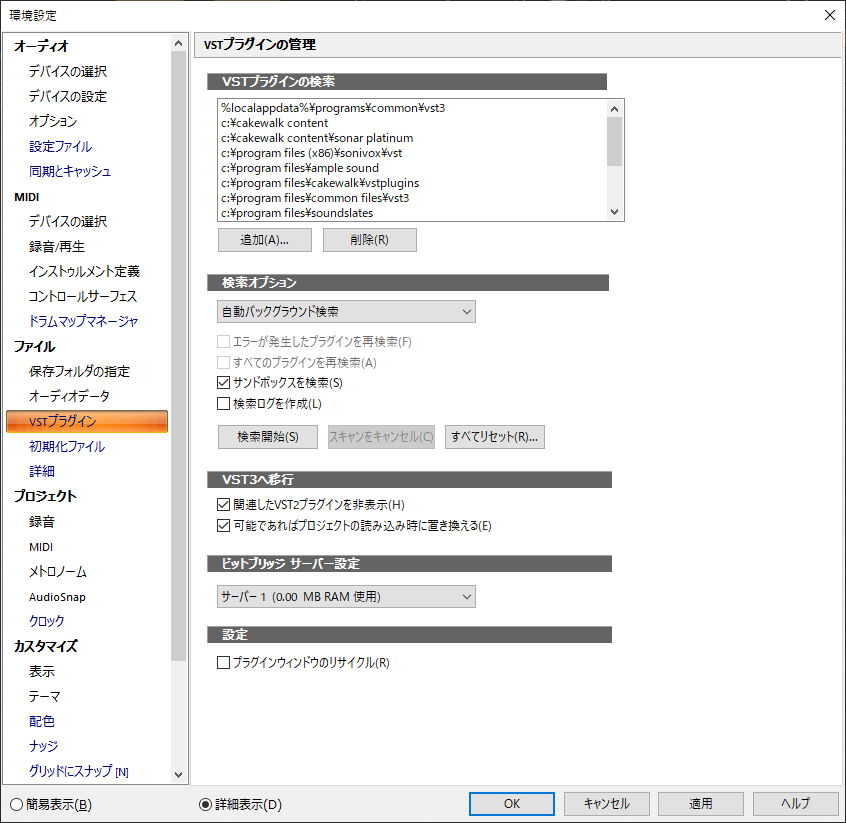This screenshot has width=846, height=823.
Task: Select cakewalk¥vstplugins path entry
Action: tap(319, 183)
